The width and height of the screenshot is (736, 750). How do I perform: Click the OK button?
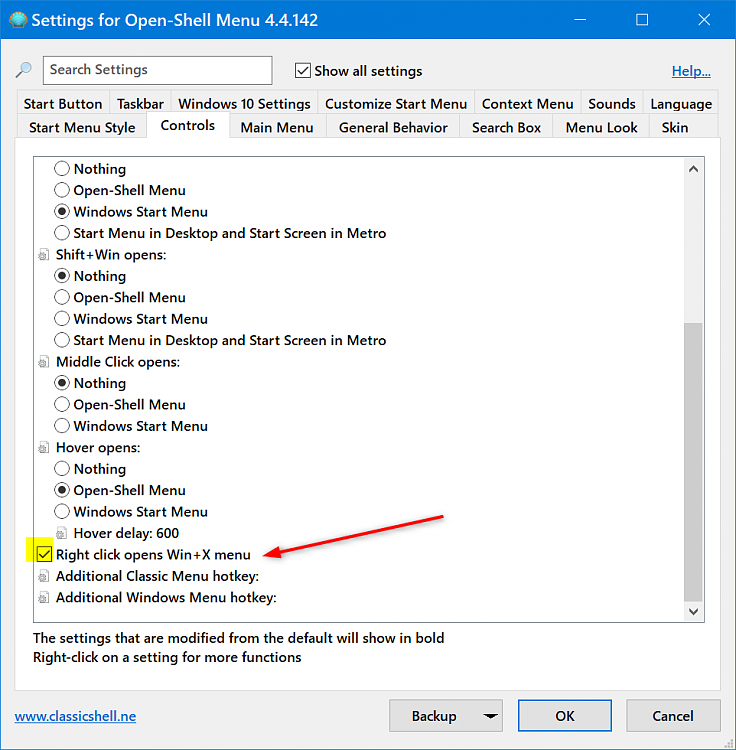click(565, 716)
